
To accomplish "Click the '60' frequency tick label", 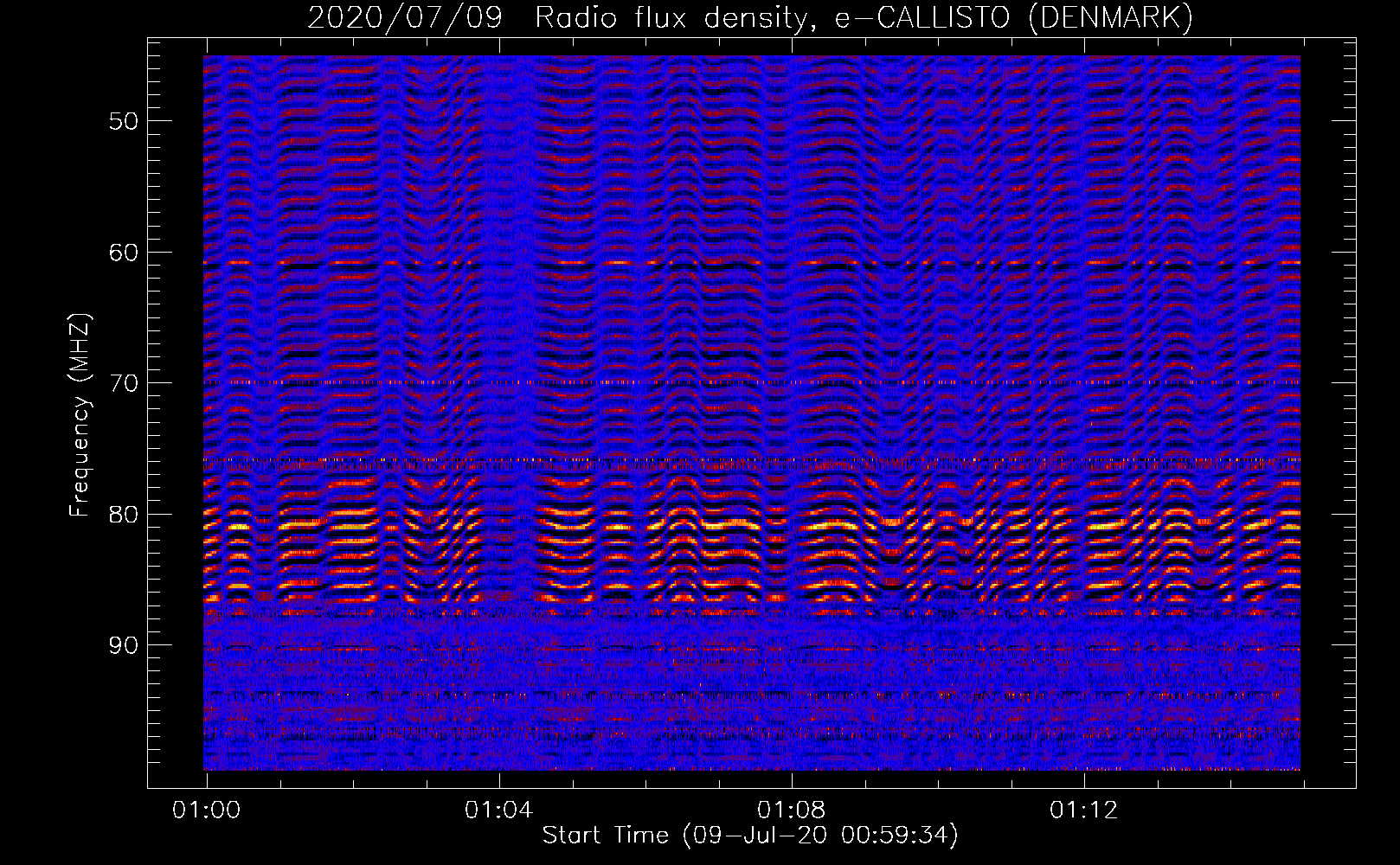I will (123, 253).
